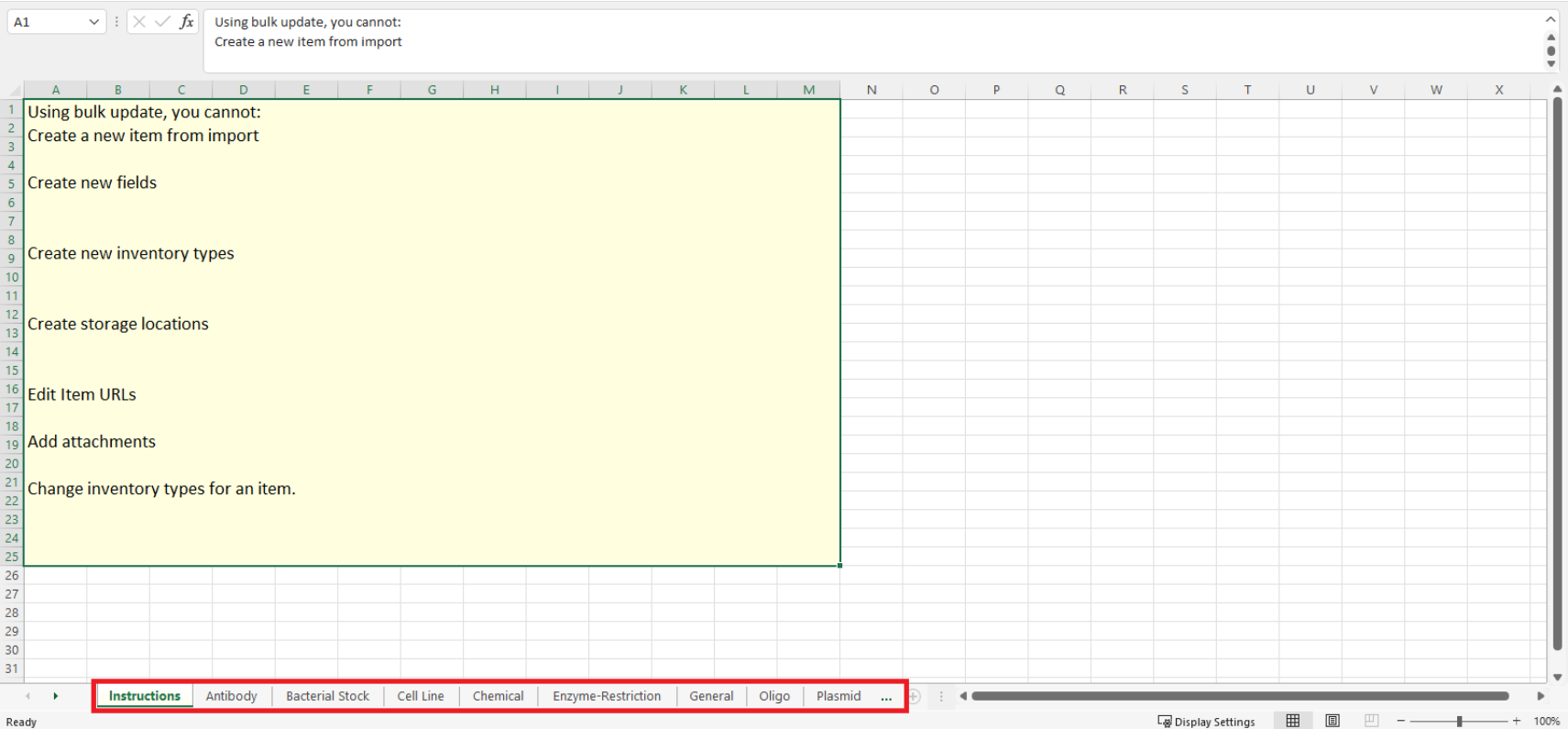Switch to Normal view in status bar
The height and width of the screenshot is (729, 1568).
coord(1292,721)
